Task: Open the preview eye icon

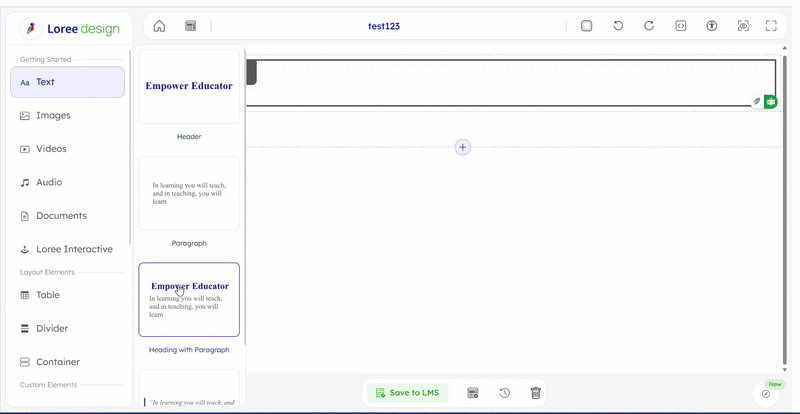Action: (x=743, y=26)
